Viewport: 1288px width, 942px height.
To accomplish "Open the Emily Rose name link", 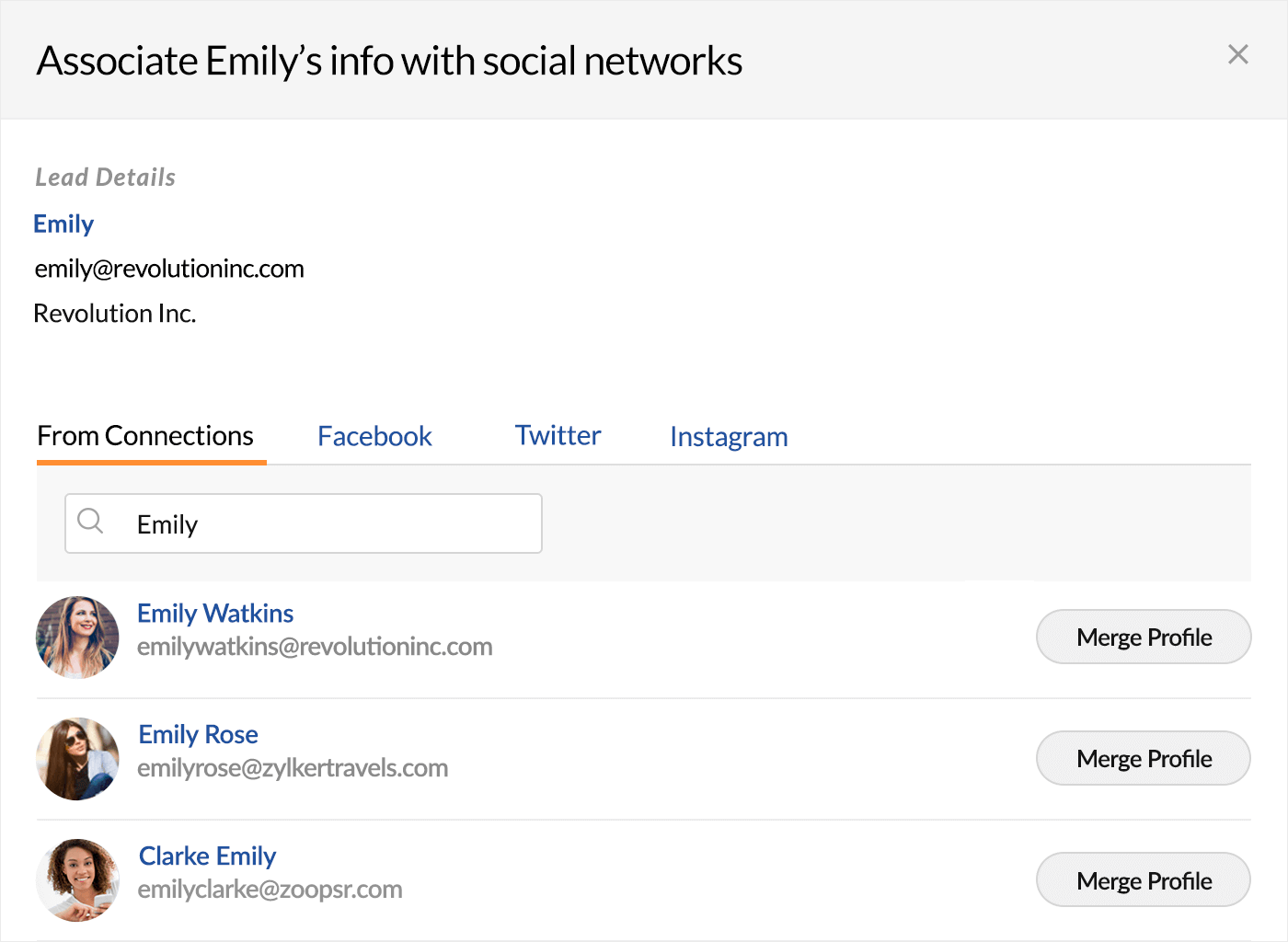I will coord(199,734).
